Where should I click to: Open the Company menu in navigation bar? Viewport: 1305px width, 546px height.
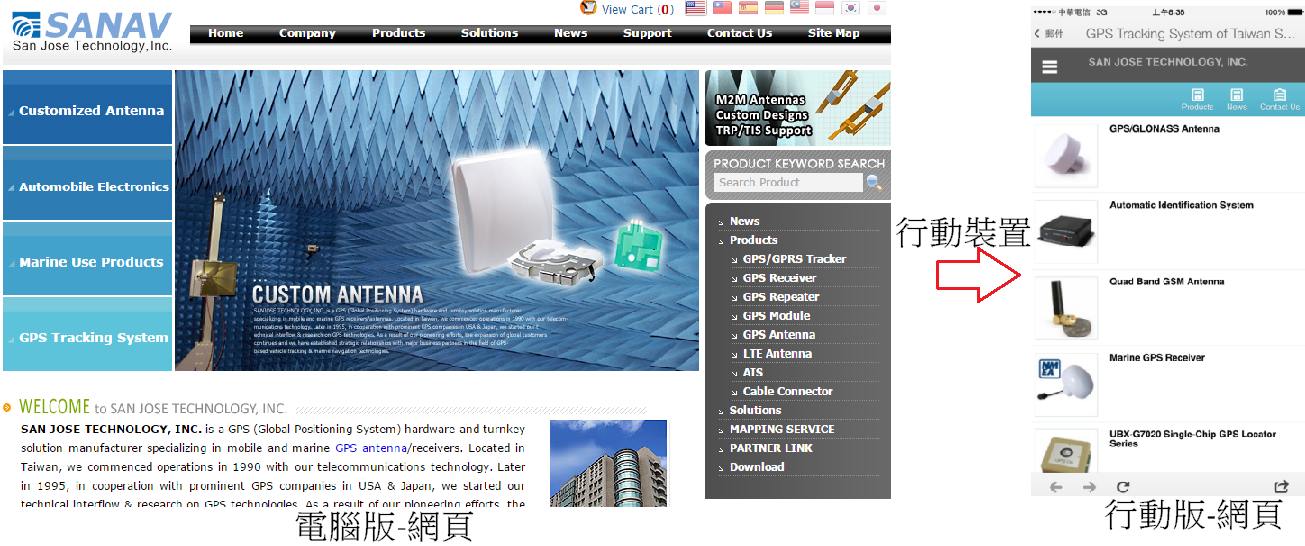click(307, 33)
